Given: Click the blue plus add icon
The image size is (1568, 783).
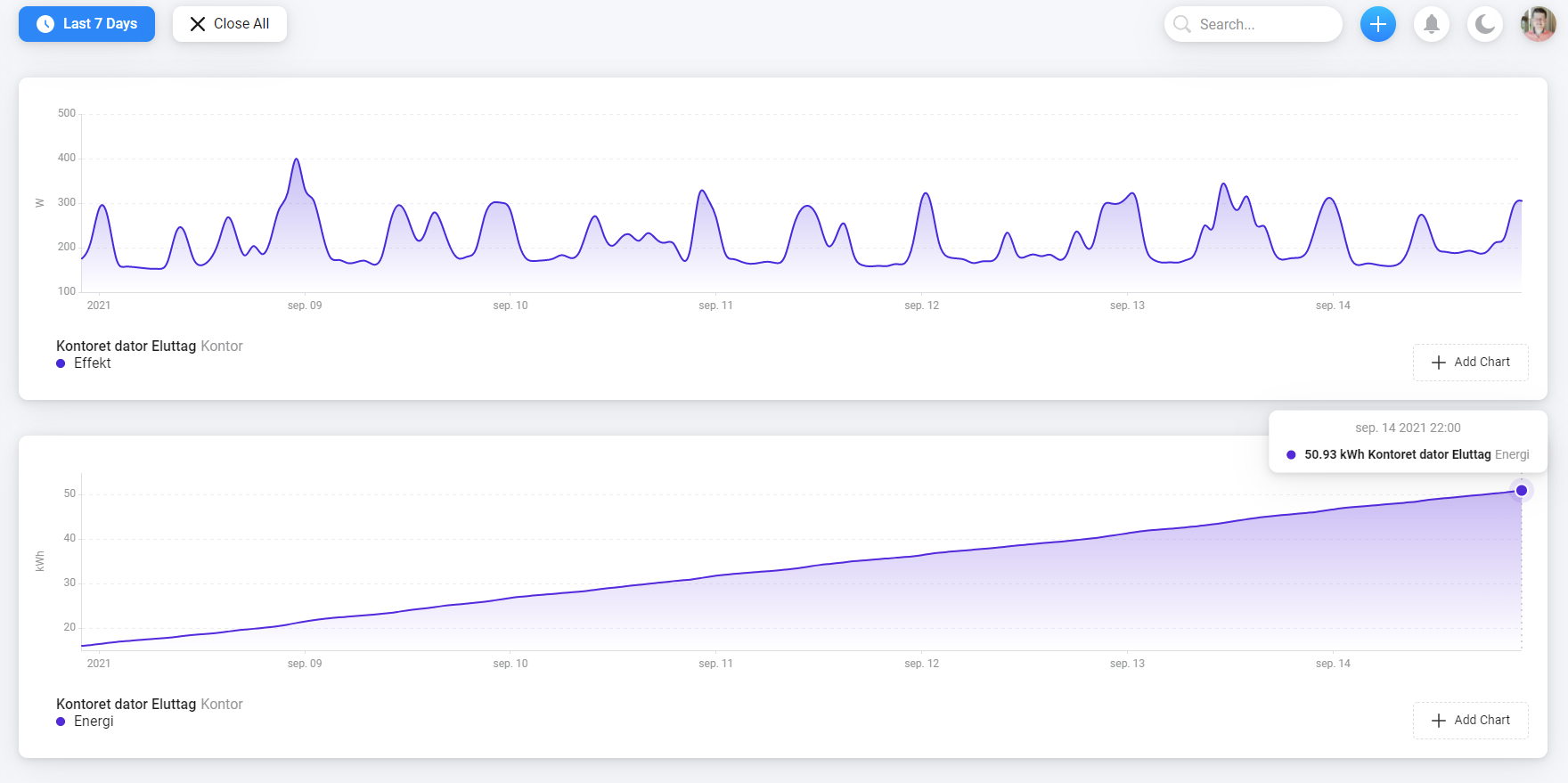Looking at the screenshot, I should 1377,24.
